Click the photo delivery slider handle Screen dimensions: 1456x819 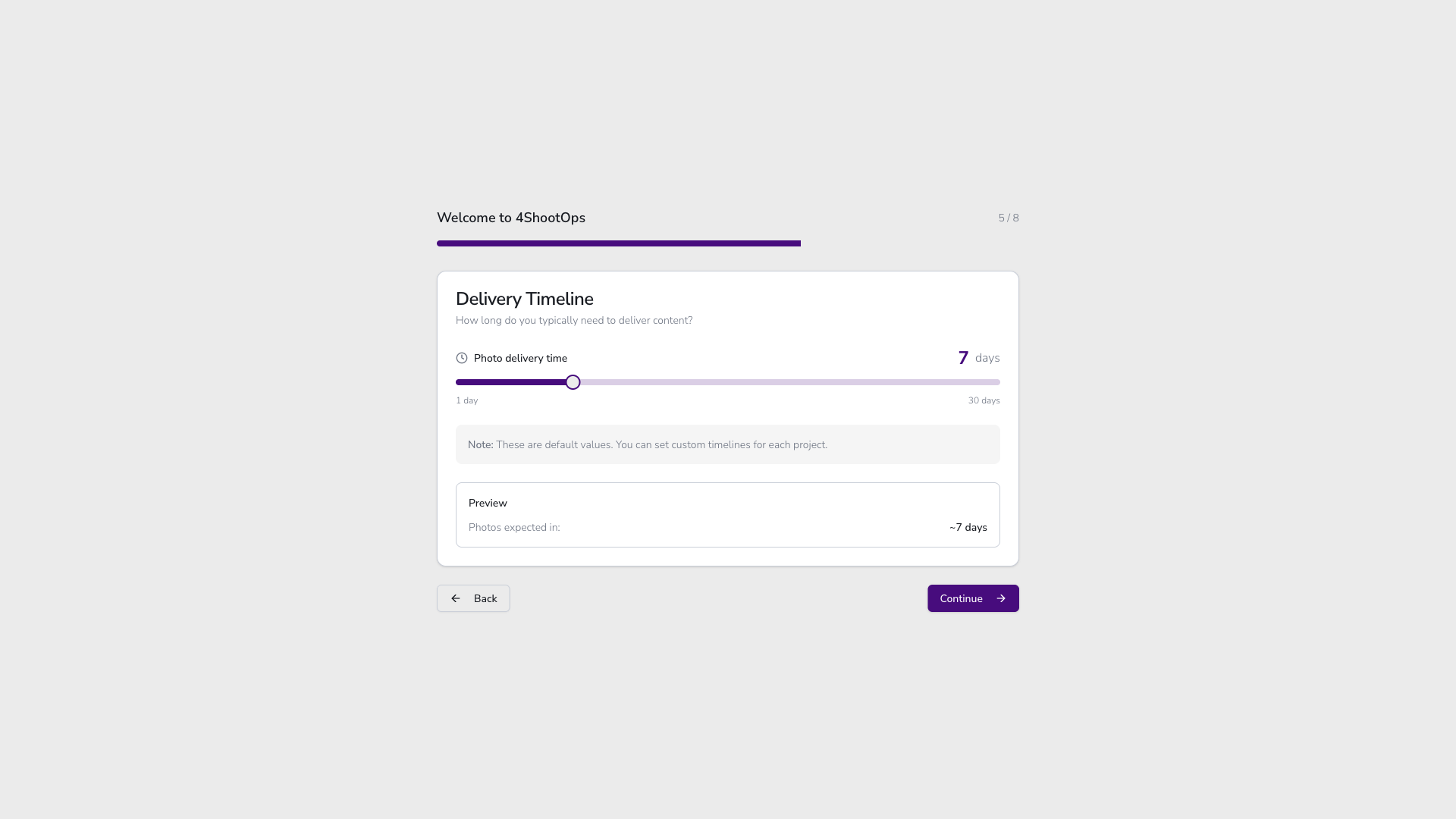(573, 382)
